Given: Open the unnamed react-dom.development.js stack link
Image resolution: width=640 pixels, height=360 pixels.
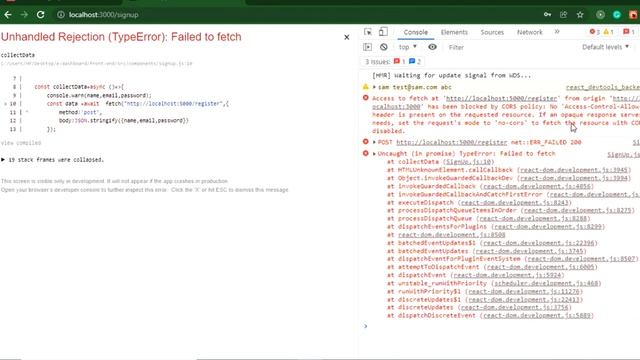Looking at the screenshot, I should [451, 235].
